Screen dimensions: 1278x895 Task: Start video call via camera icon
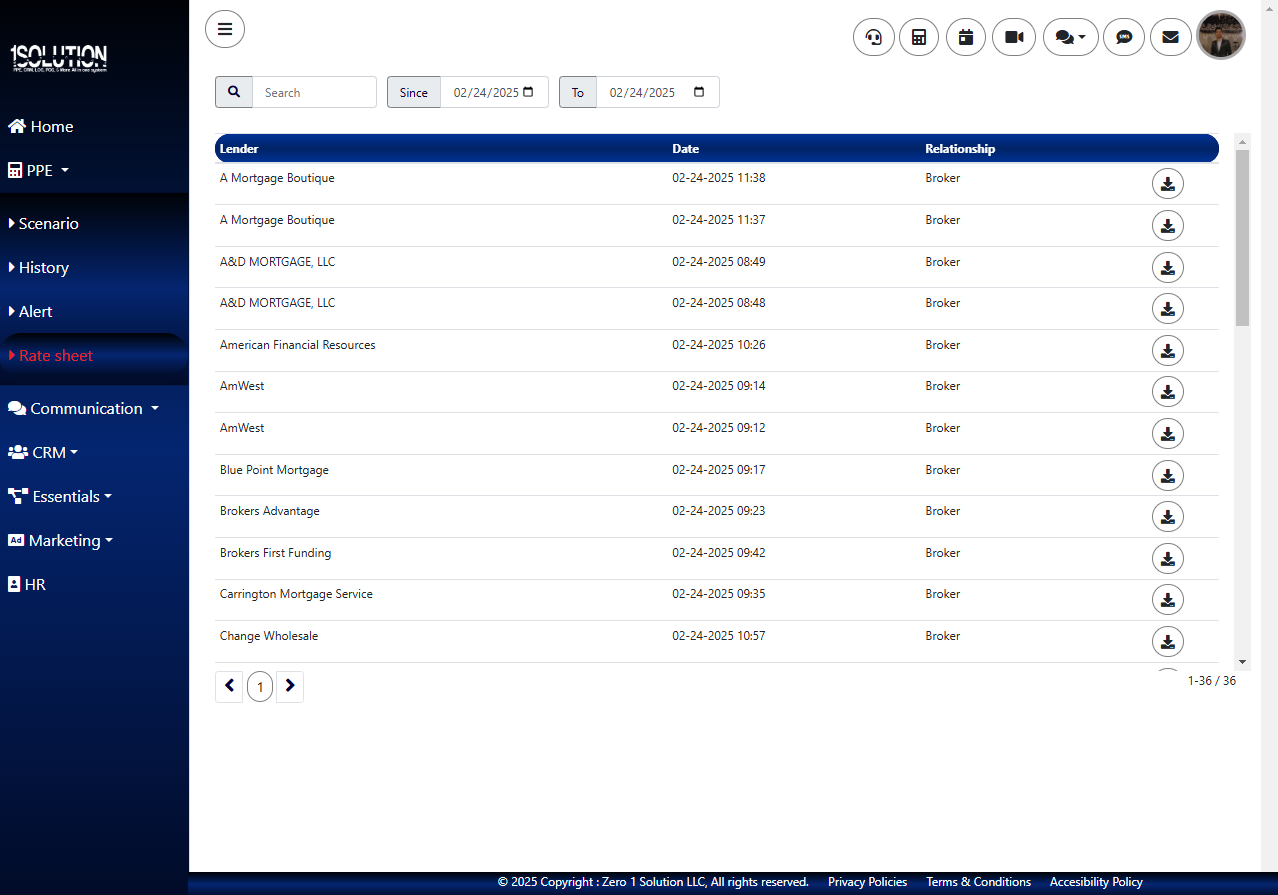(1014, 38)
